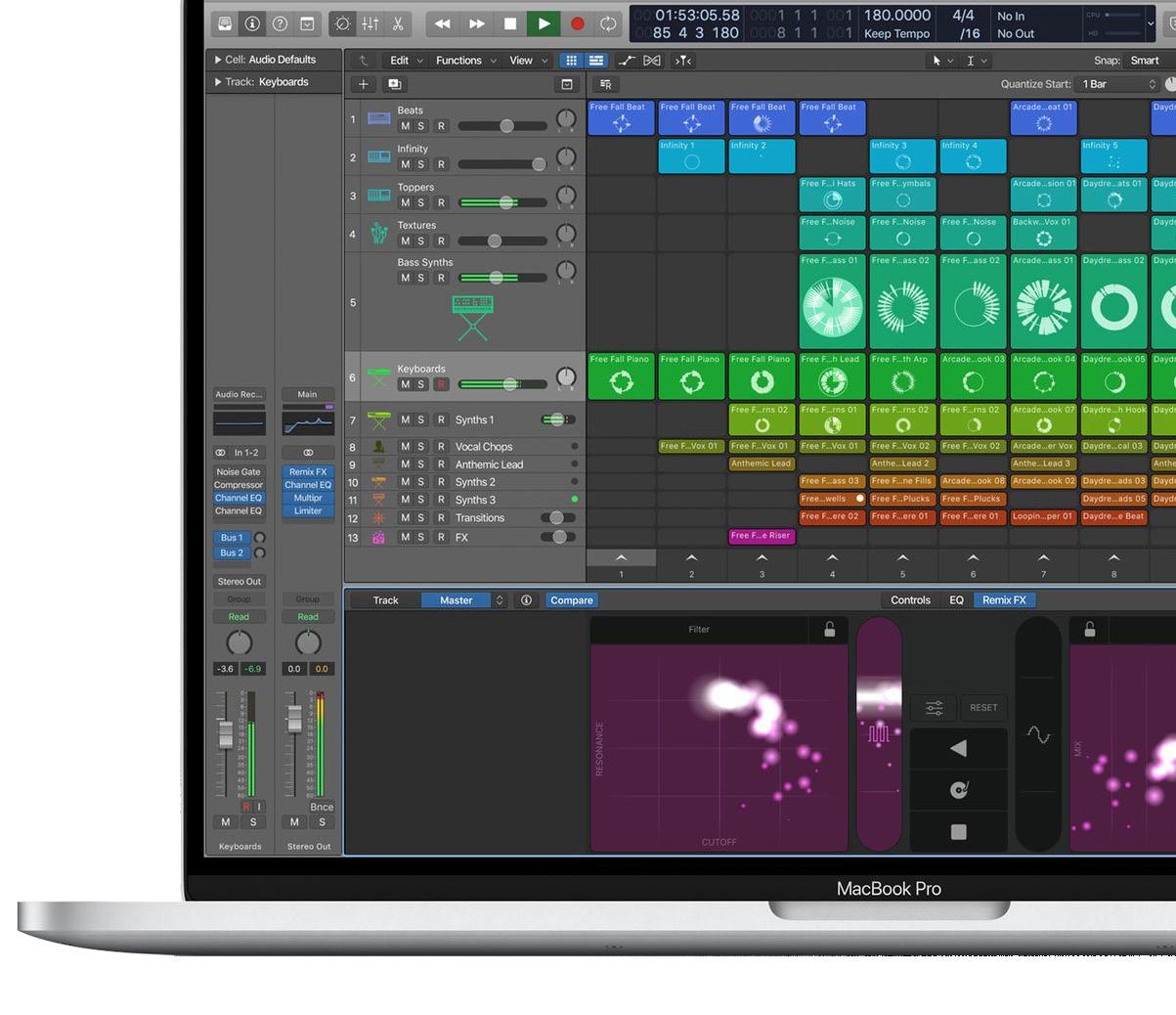Viewport: 1176px width, 1015px height.
Task: Adjust the Gater vertical strip slider
Action: 879,733
